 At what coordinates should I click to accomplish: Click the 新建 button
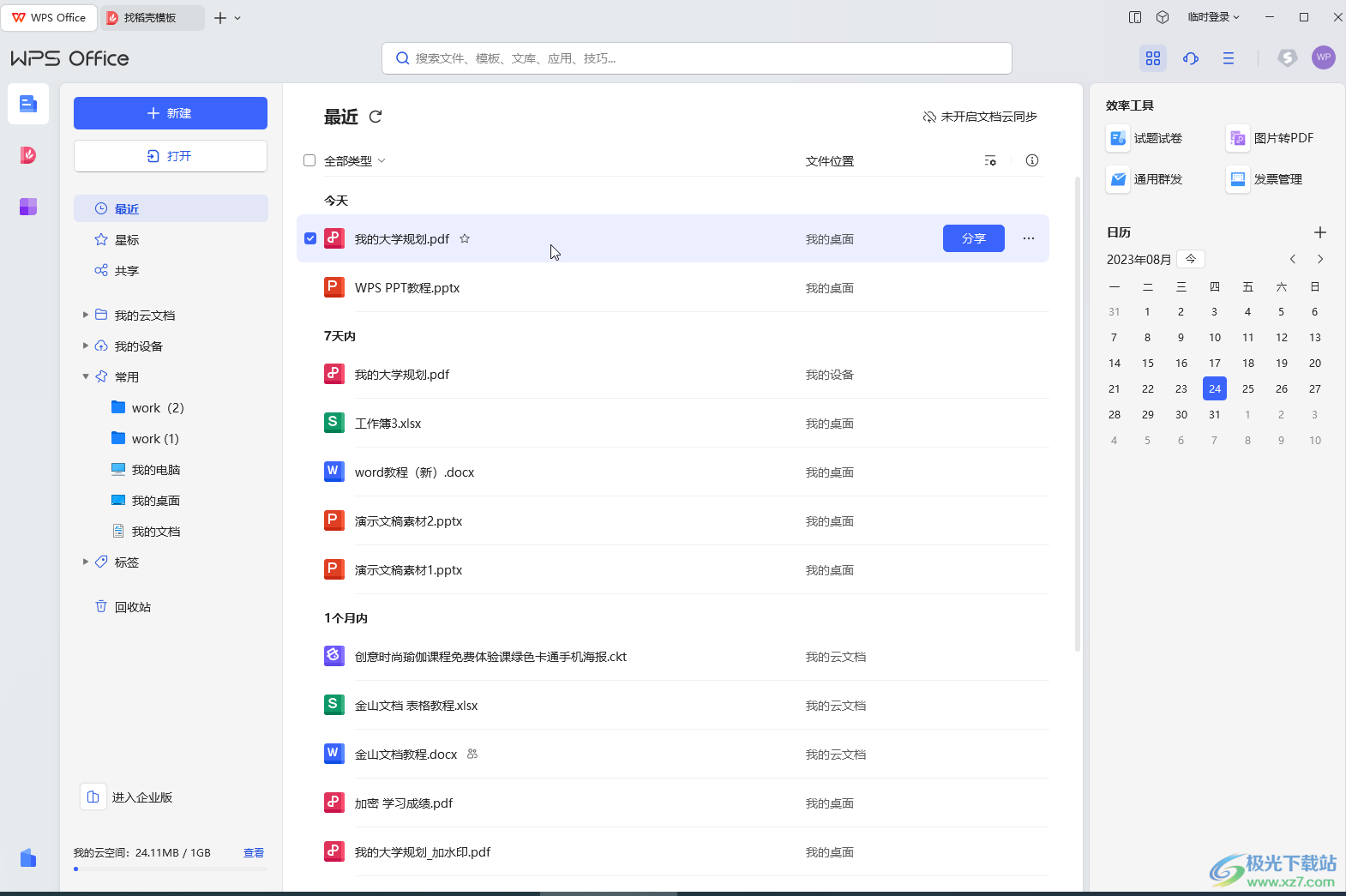coord(171,113)
